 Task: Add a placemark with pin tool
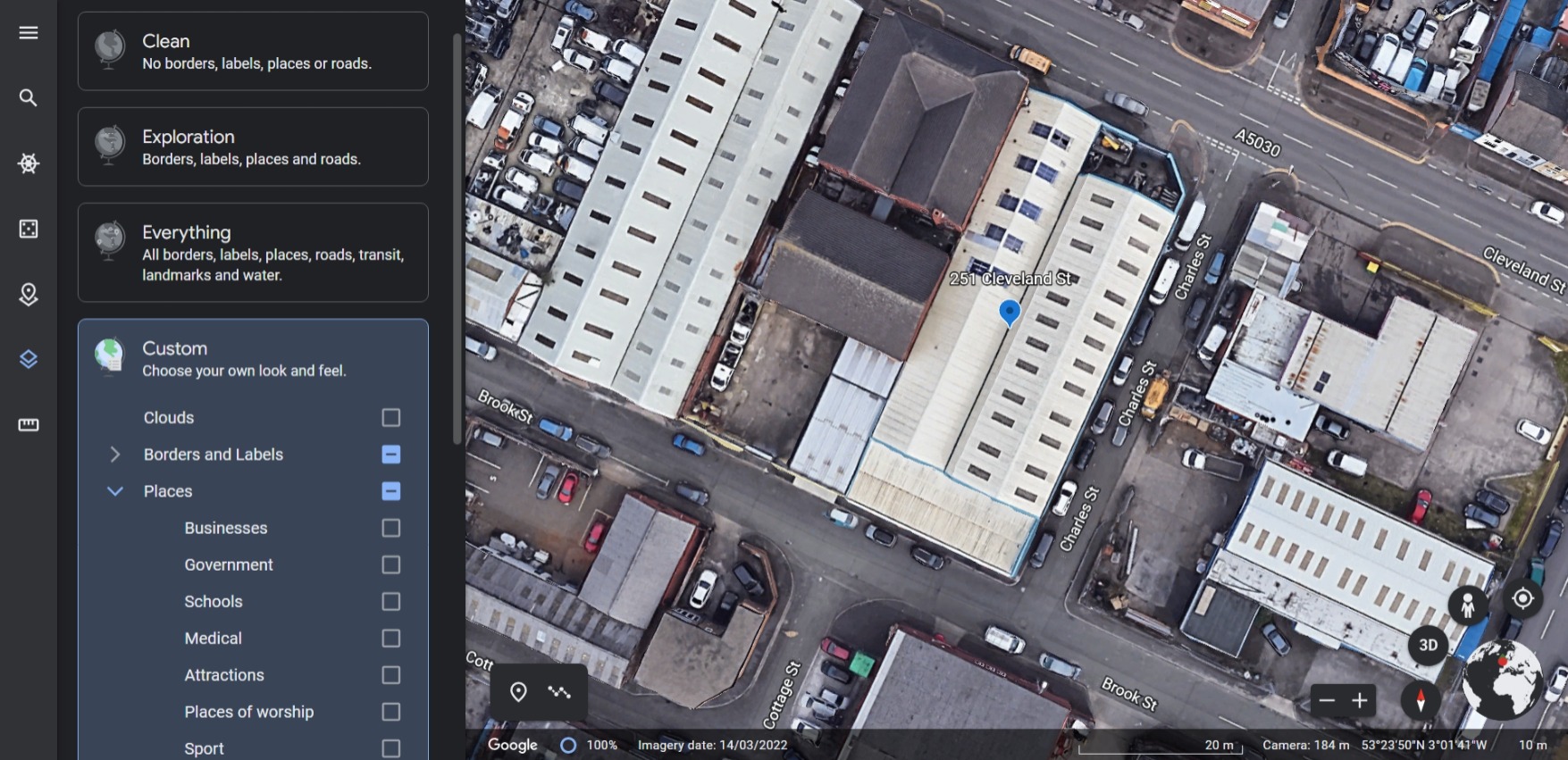click(x=518, y=692)
